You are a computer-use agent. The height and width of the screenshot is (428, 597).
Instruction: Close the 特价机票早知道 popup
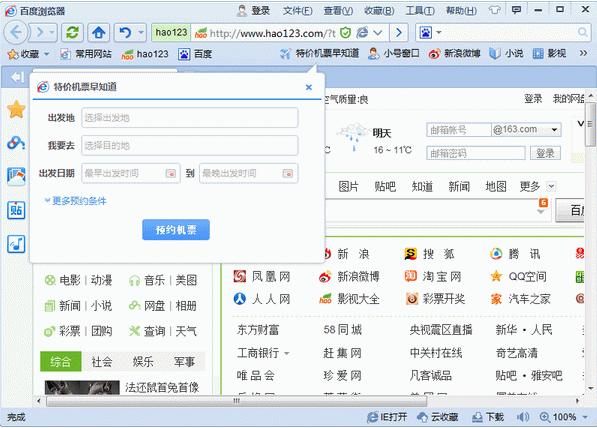pyautogui.click(x=309, y=87)
